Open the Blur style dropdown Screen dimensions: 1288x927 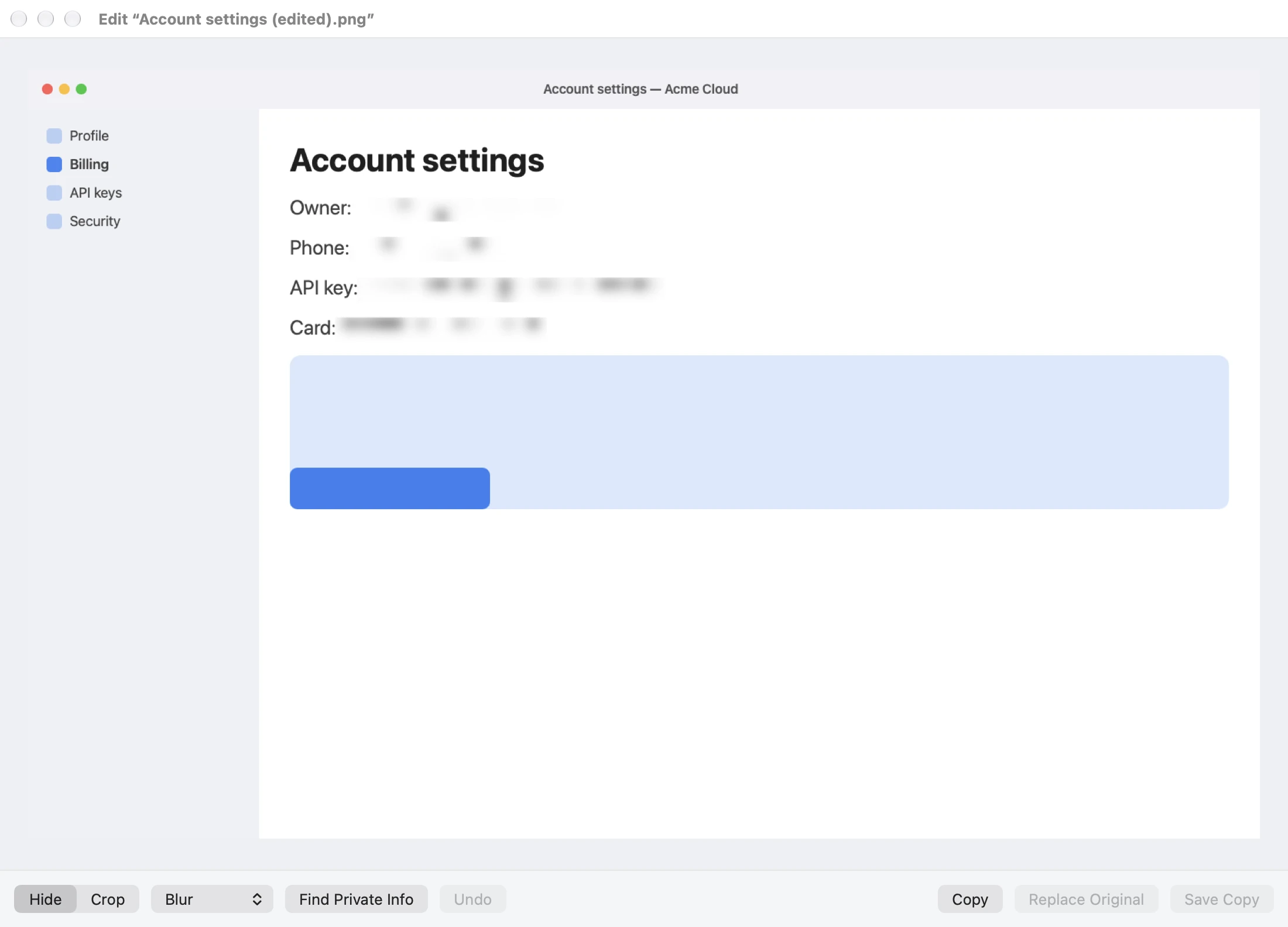[x=212, y=899]
